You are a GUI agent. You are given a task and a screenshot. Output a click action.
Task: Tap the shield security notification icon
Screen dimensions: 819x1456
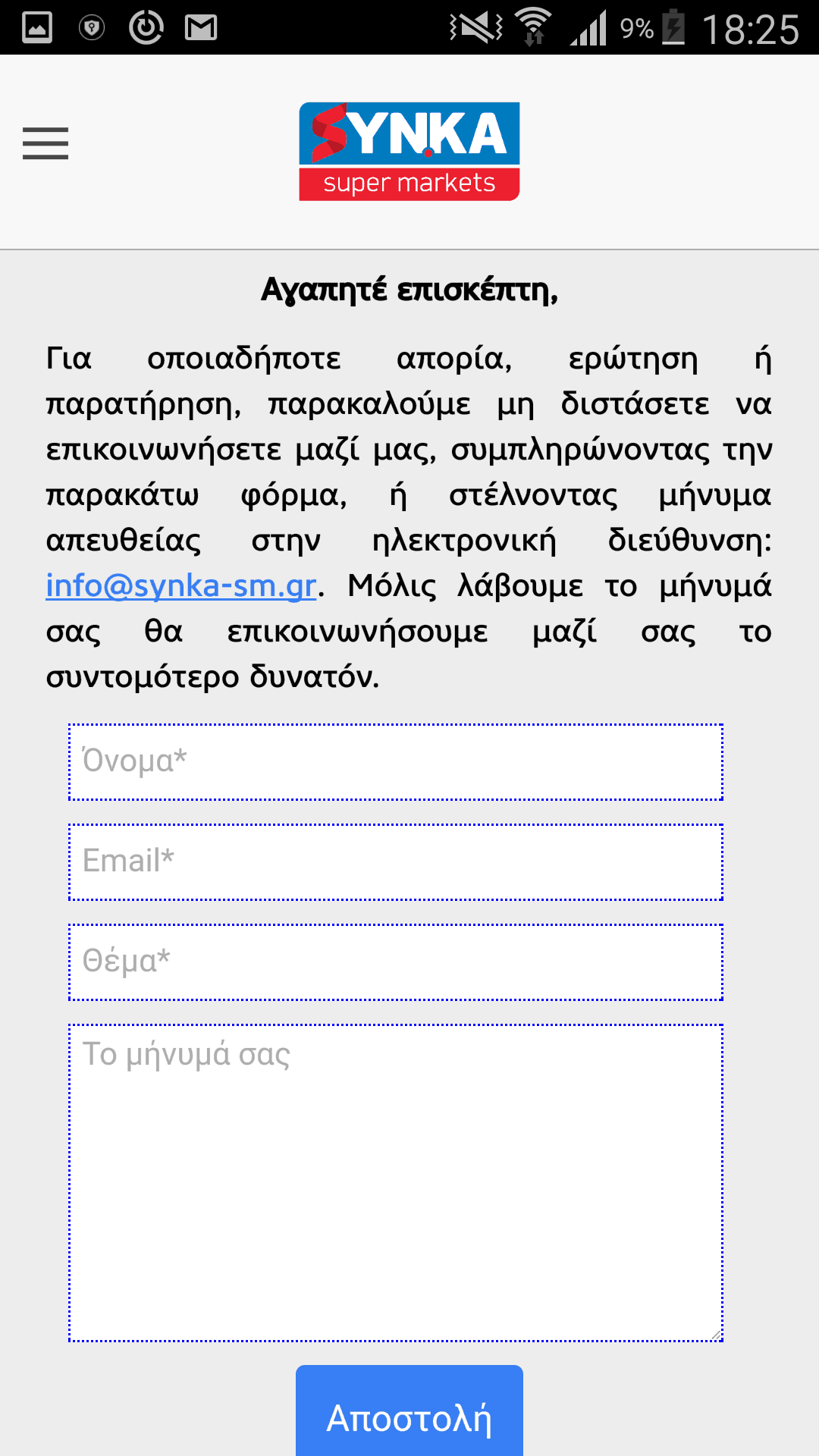(x=92, y=28)
